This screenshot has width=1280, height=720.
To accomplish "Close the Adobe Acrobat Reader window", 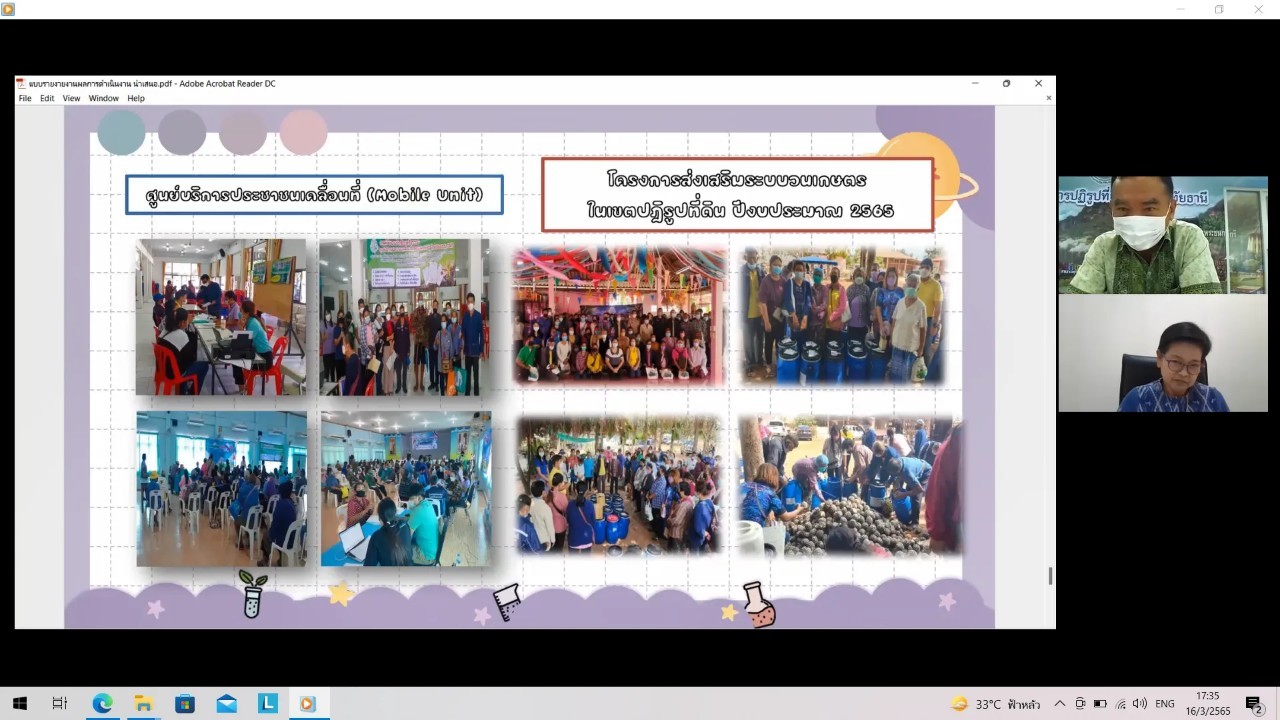I will pyautogui.click(x=1038, y=84).
